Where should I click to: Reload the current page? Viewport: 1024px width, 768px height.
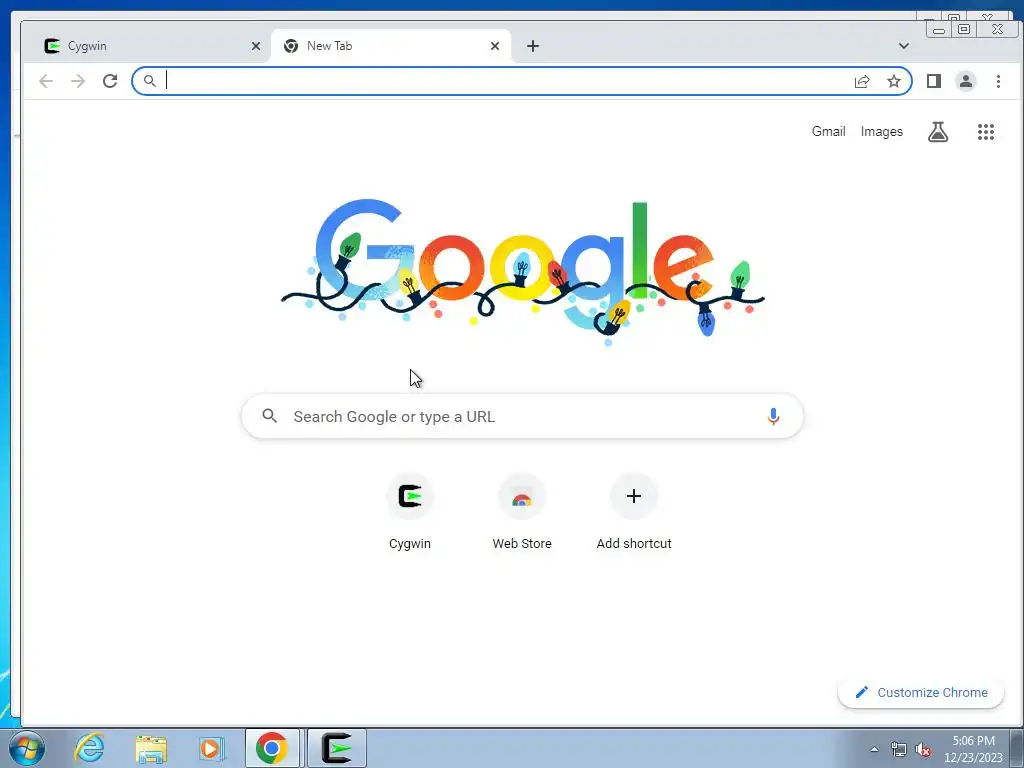click(110, 81)
